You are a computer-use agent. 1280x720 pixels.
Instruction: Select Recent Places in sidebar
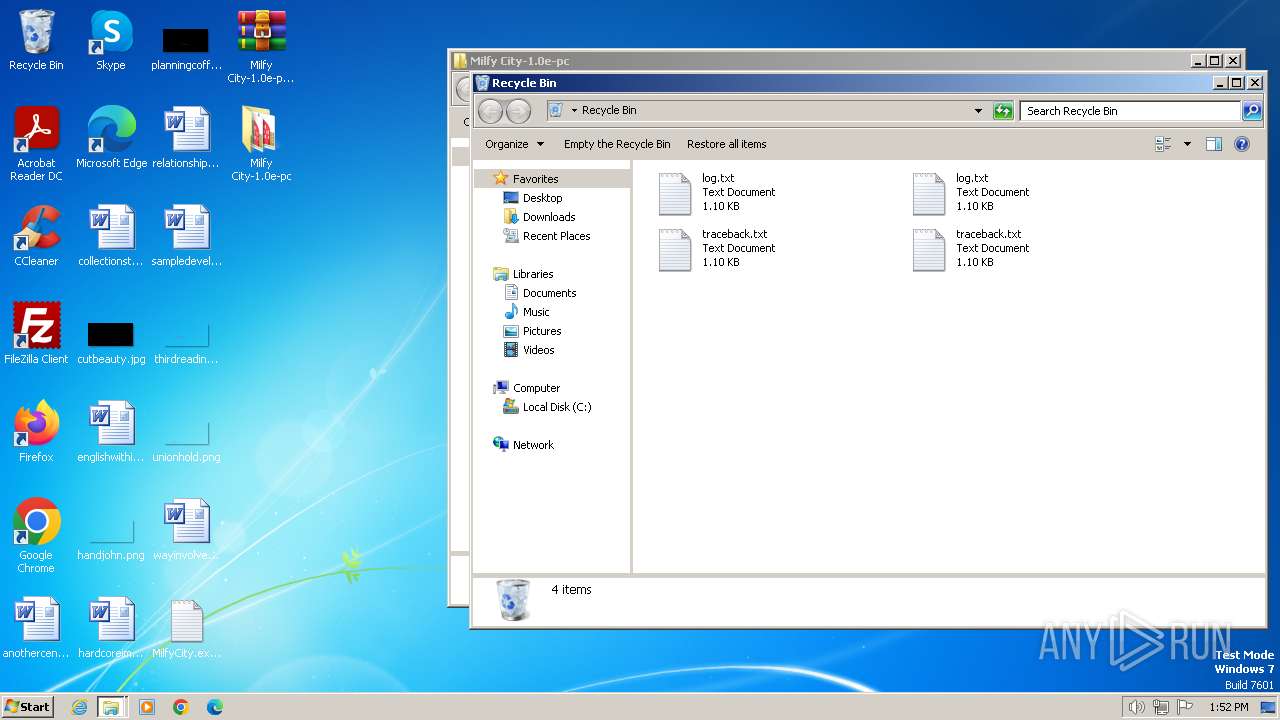point(556,236)
